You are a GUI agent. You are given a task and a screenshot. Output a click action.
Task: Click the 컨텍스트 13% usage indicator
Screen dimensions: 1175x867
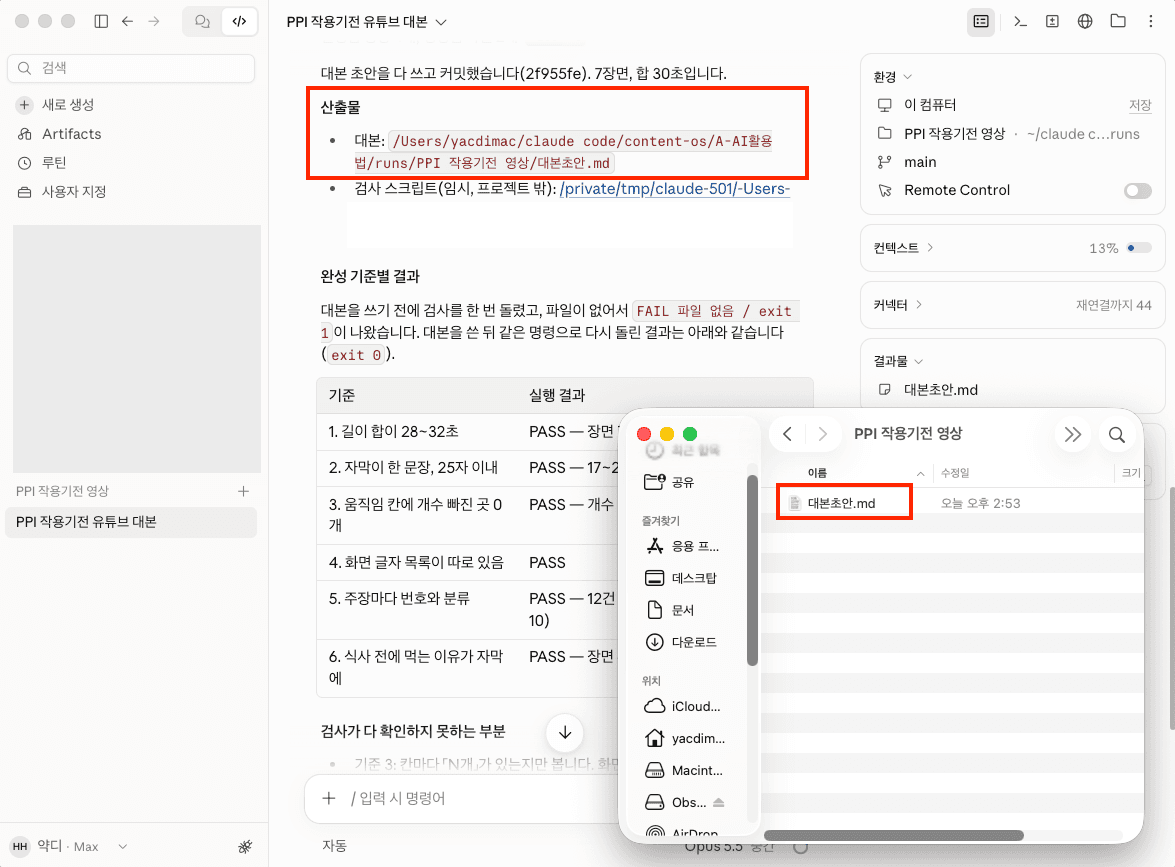coord(1120,248)
